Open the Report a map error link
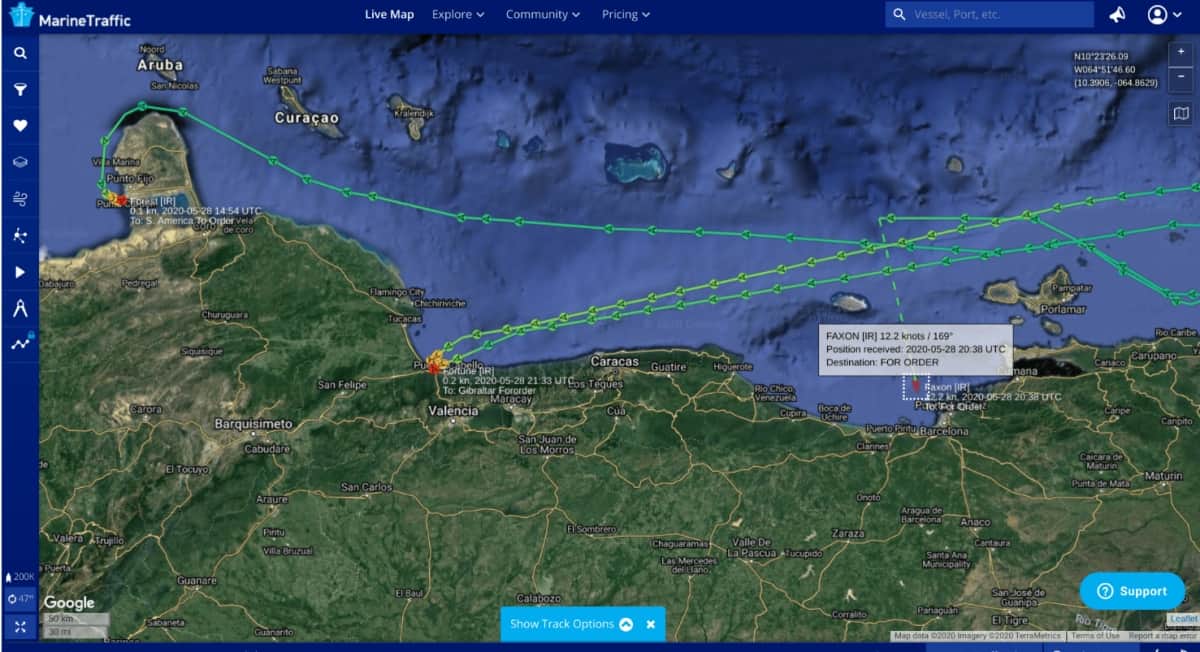The height and width of the screenshot is (652, 1200). (x=1162, y=636)
